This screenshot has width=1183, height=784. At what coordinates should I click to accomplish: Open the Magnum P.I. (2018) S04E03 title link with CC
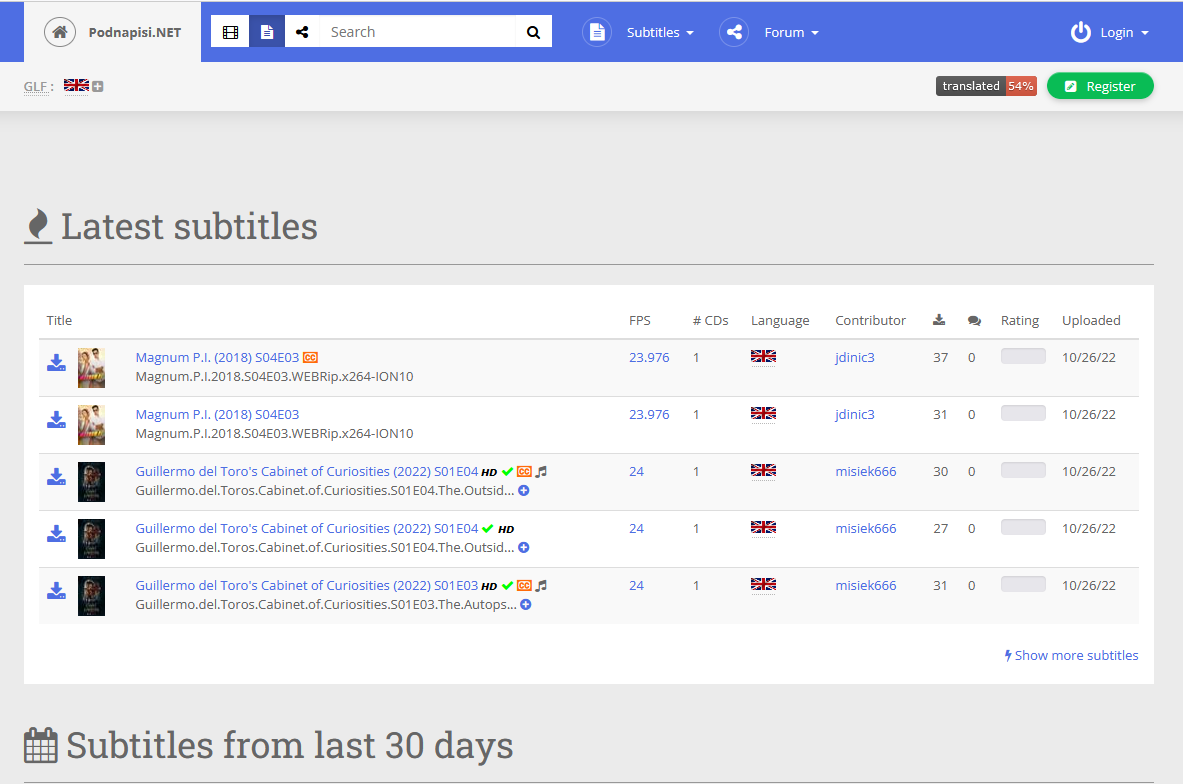click(217, 358)
